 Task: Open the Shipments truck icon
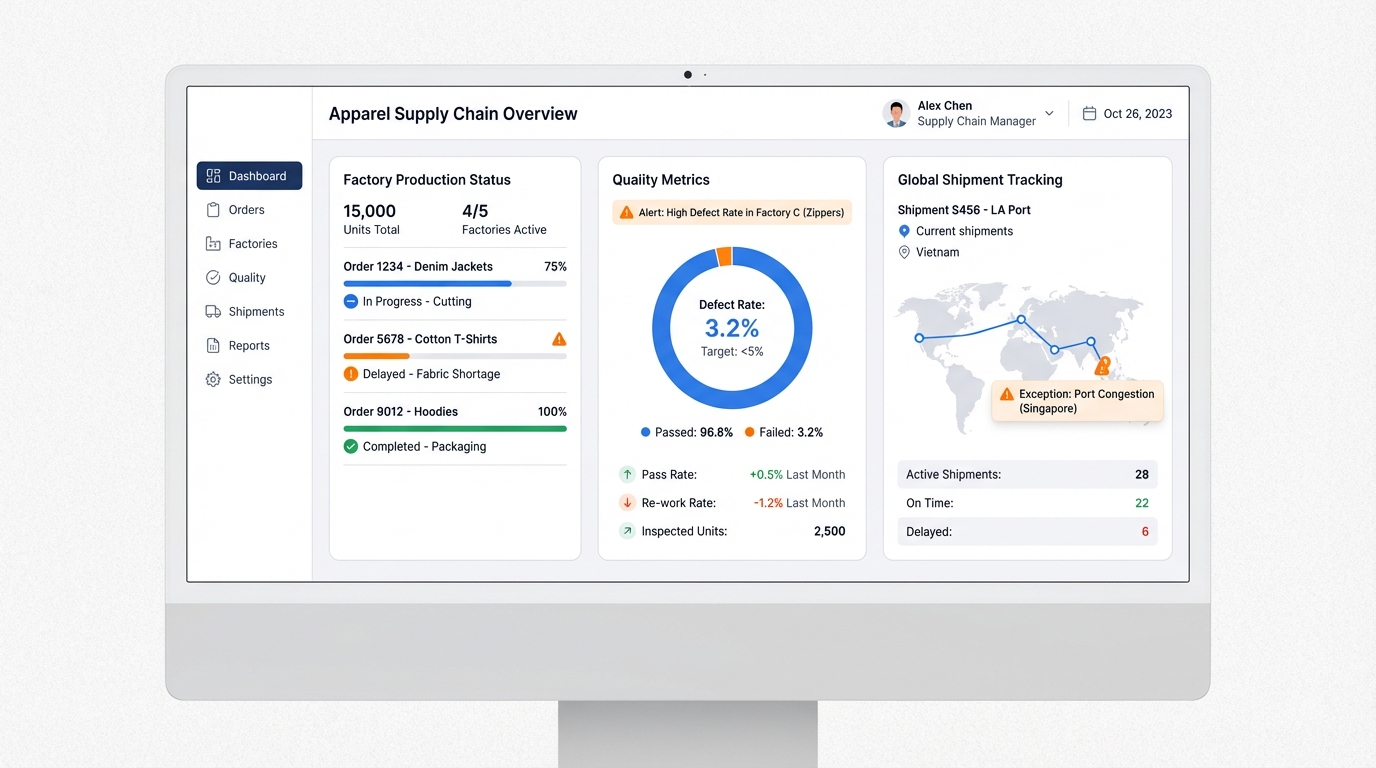[x=212, y=311]
